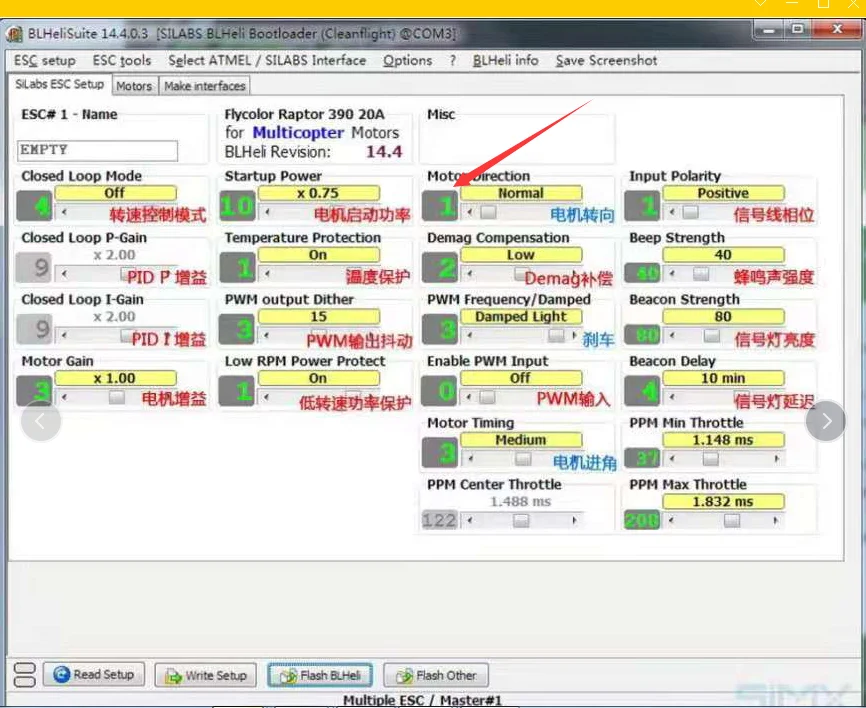
Task: Click the Input Polarity slider thumb
Action: click(x=690, y=212)
